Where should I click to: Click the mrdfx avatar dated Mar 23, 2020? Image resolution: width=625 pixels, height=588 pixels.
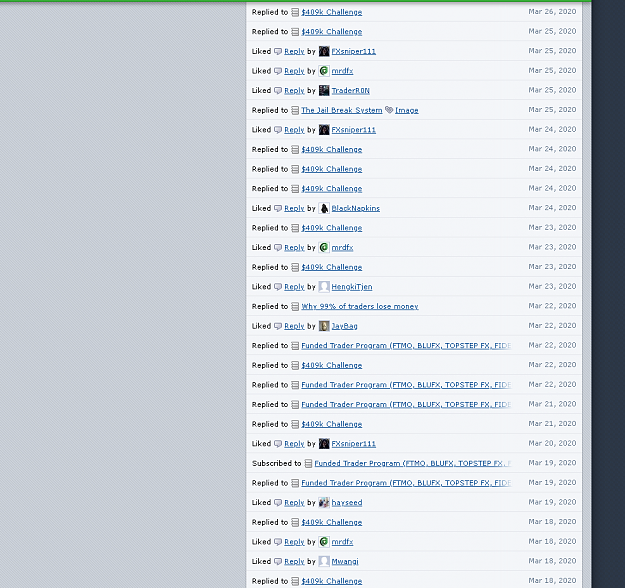[324, 247]
